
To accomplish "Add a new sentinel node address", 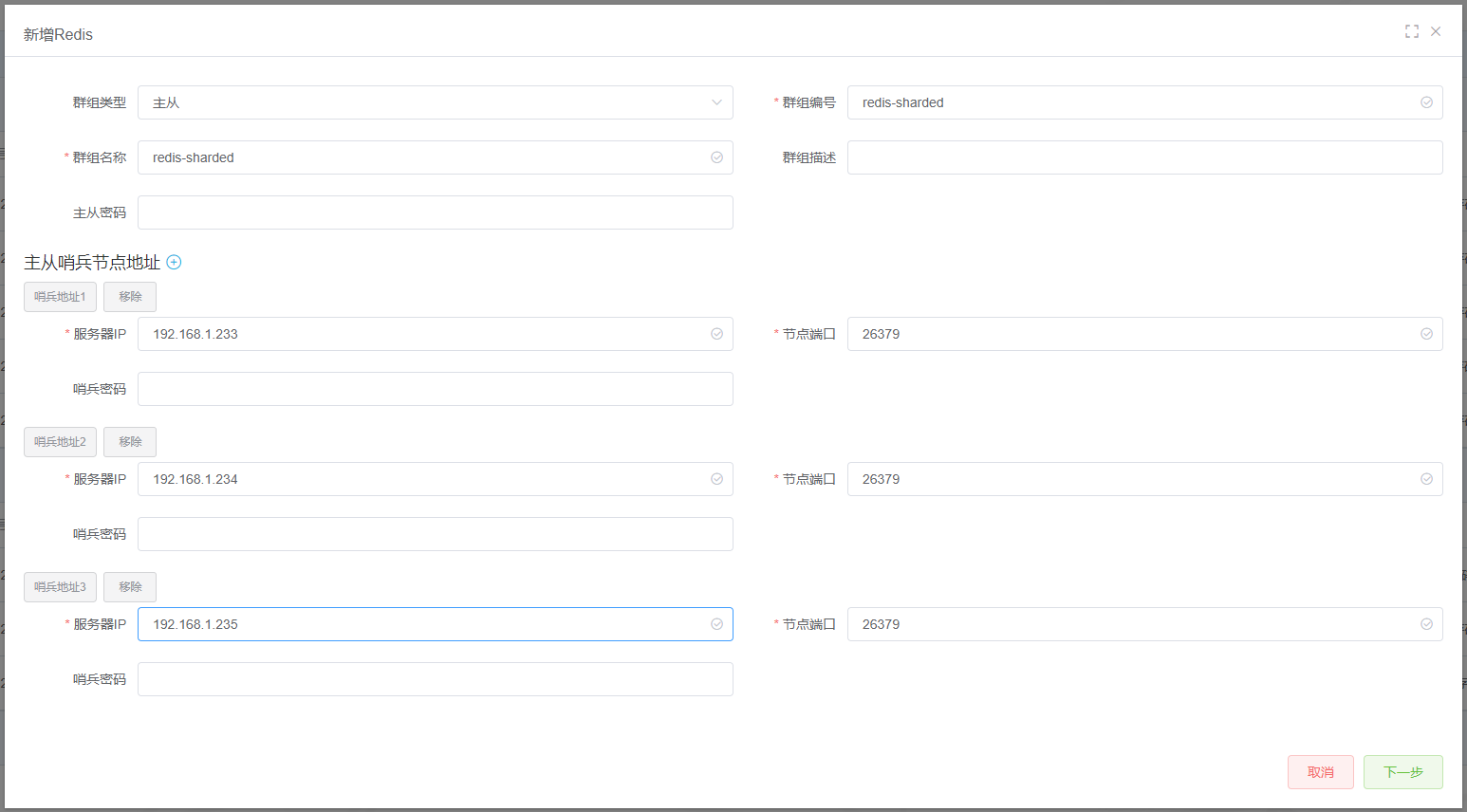I will click(174, 262).
